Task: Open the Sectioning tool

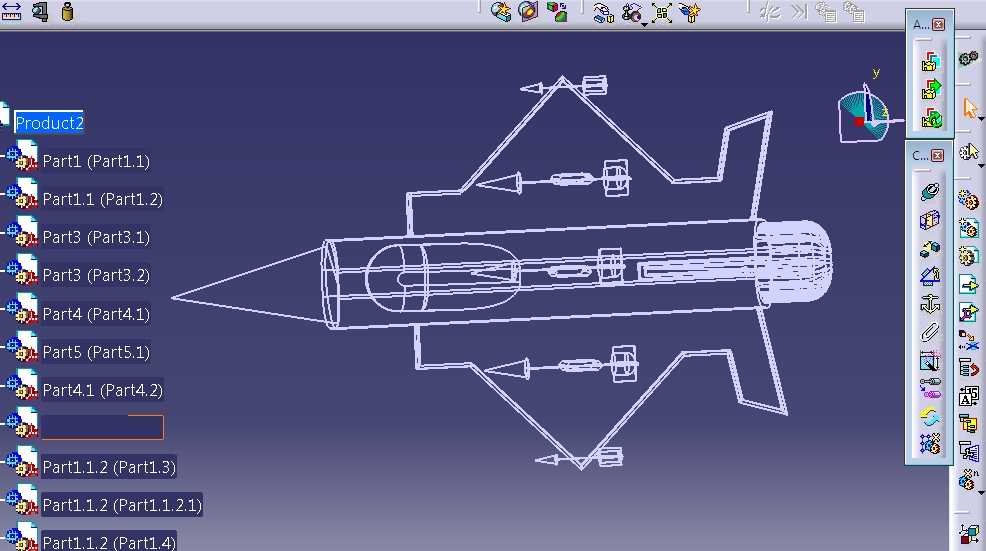Action: coord(529,11)
